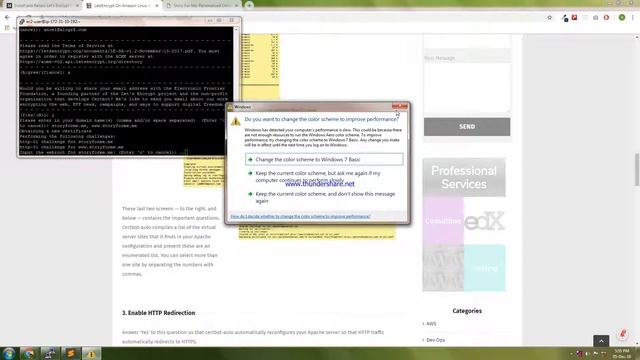The width and height of the screenshot is (640, 360).
Task: Close the LetsEncrypt On Amazon Linux tab
Action: point(157,6)
